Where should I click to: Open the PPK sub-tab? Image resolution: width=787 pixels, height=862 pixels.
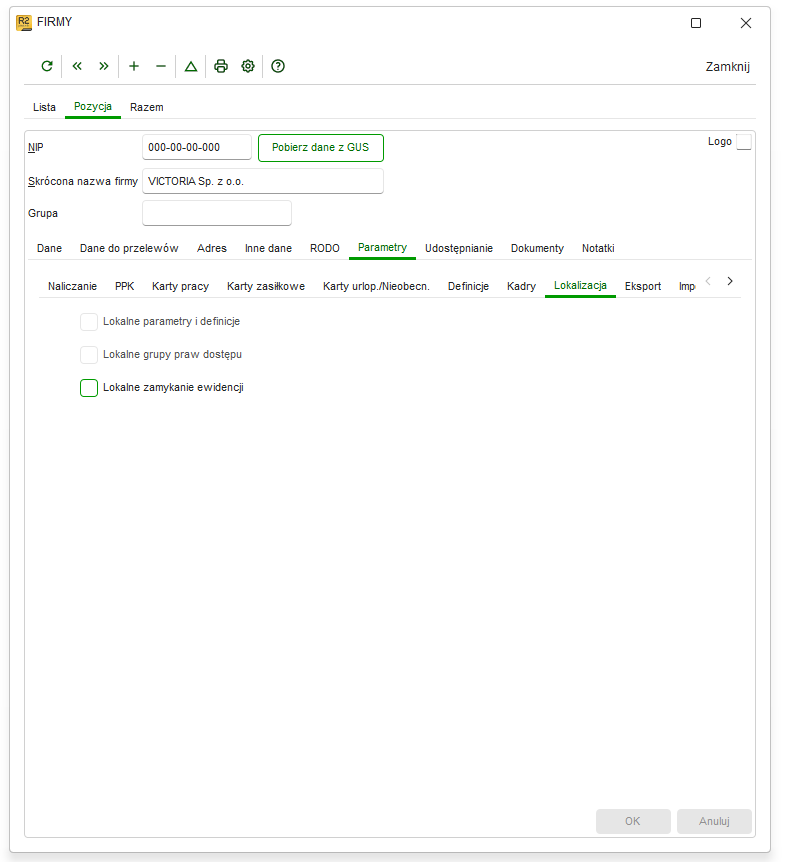(x=125, y=286)
